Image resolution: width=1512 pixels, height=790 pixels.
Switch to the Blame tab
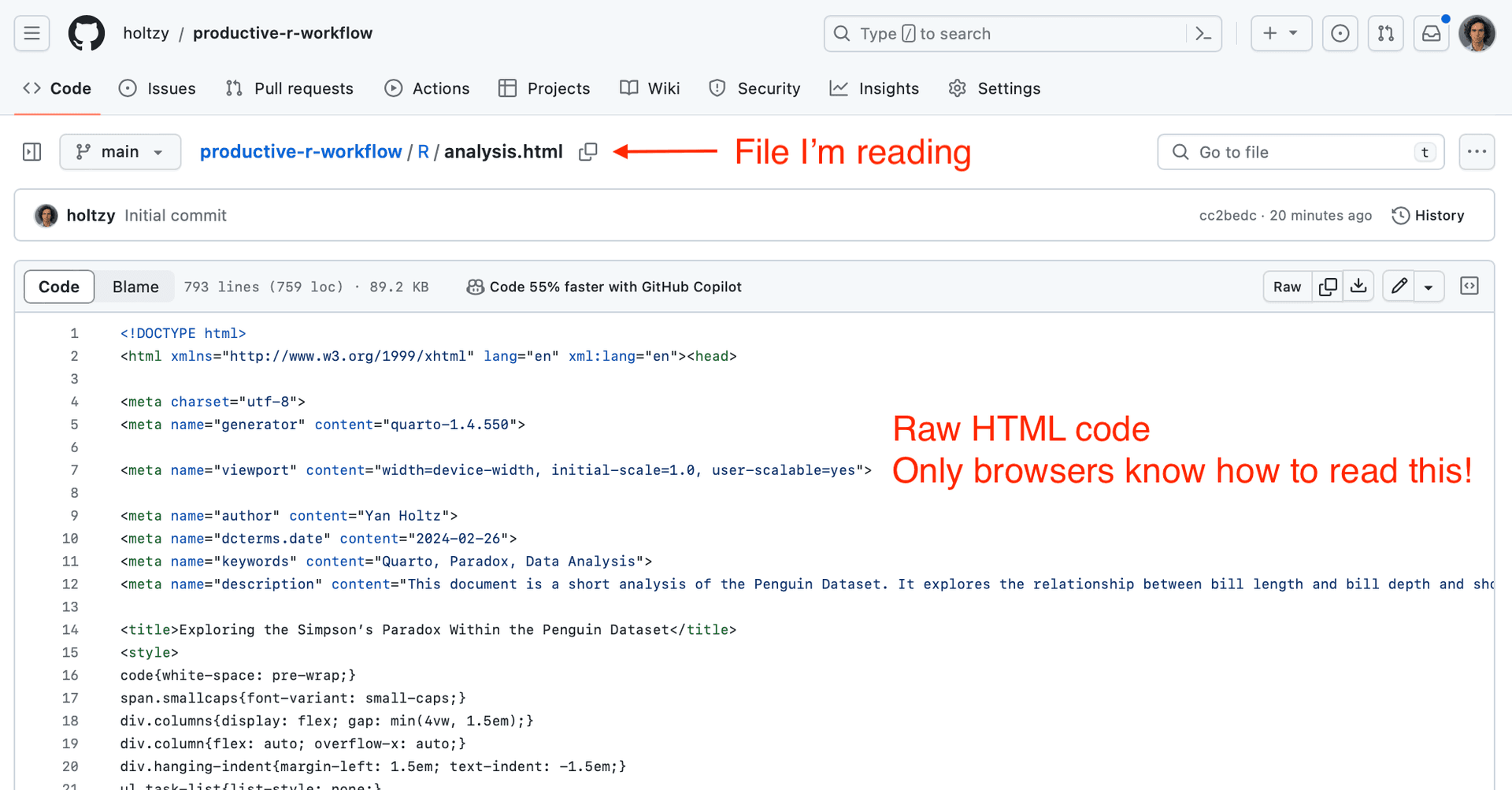[x=135, y=286]
